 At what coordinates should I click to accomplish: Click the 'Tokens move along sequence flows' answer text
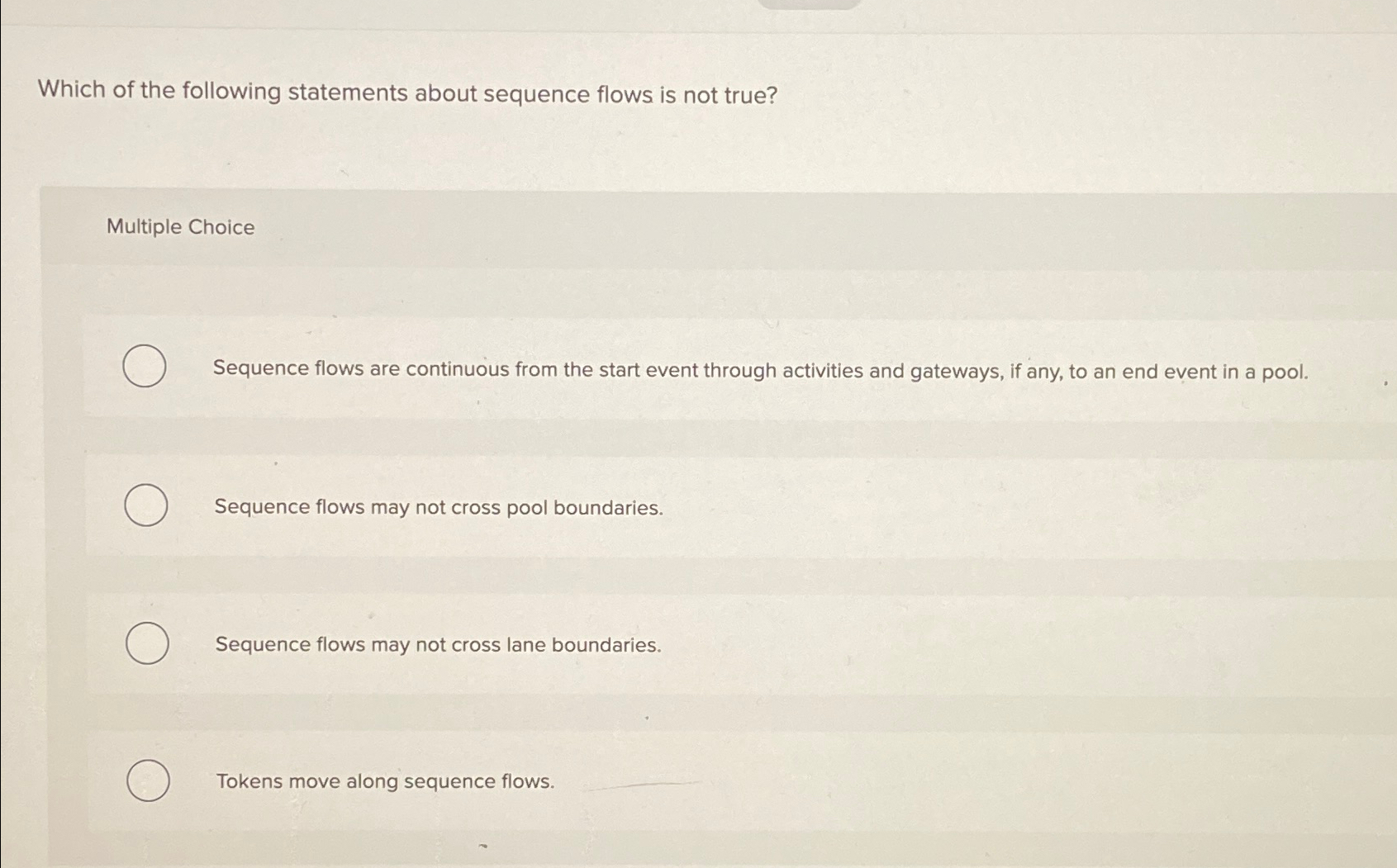(x=384, y=781)
